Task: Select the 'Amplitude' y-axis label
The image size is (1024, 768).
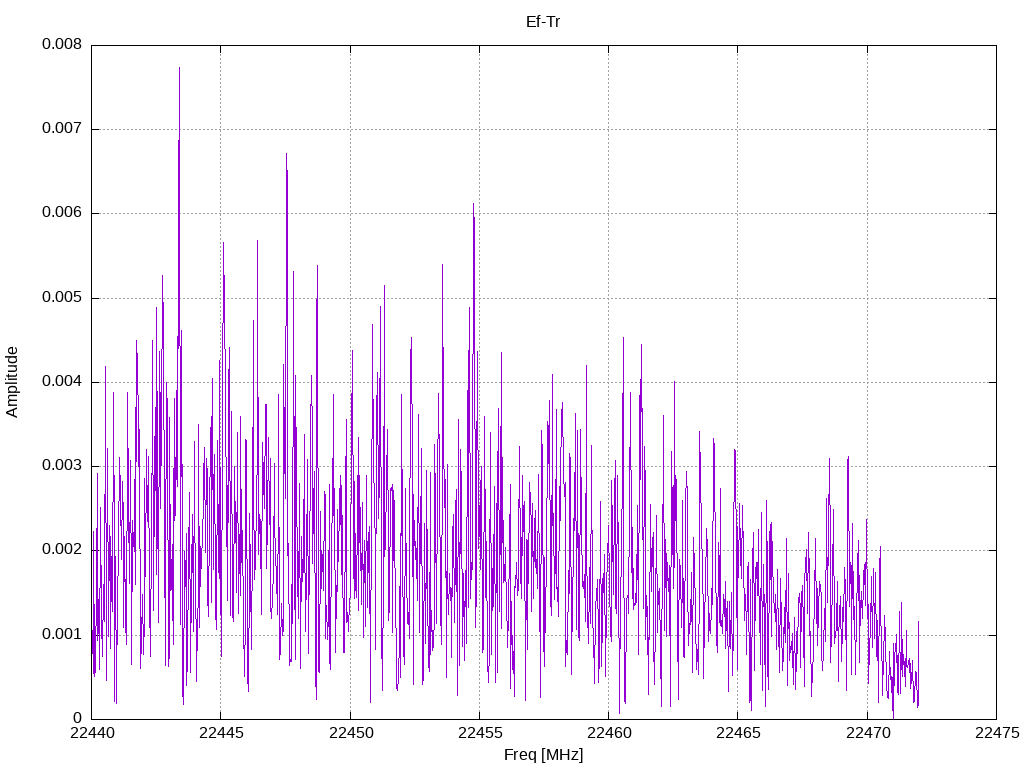Action: coord(12,382)
